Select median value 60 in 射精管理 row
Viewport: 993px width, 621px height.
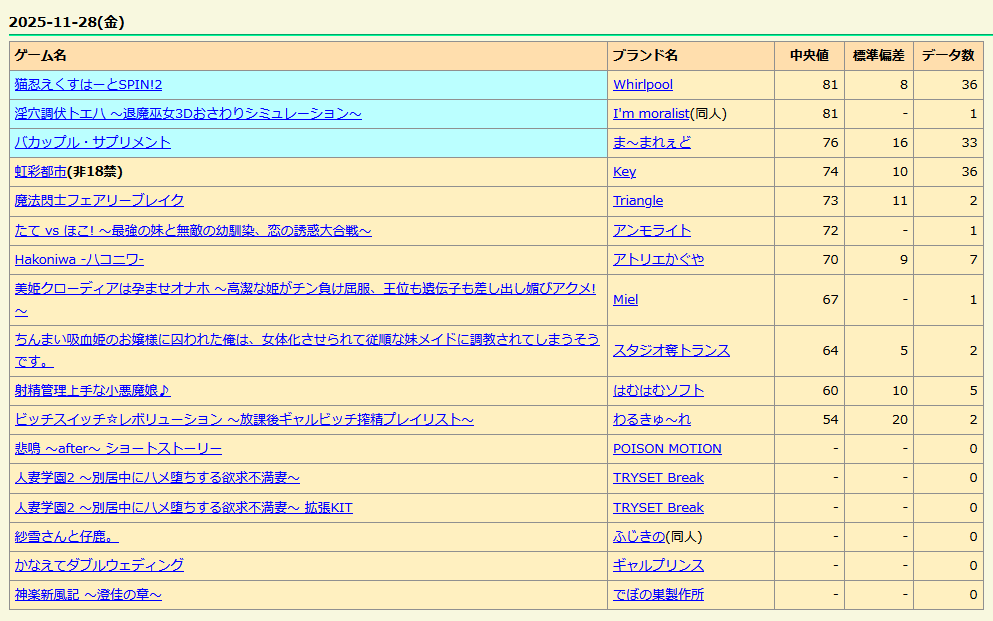pos(830,391)
